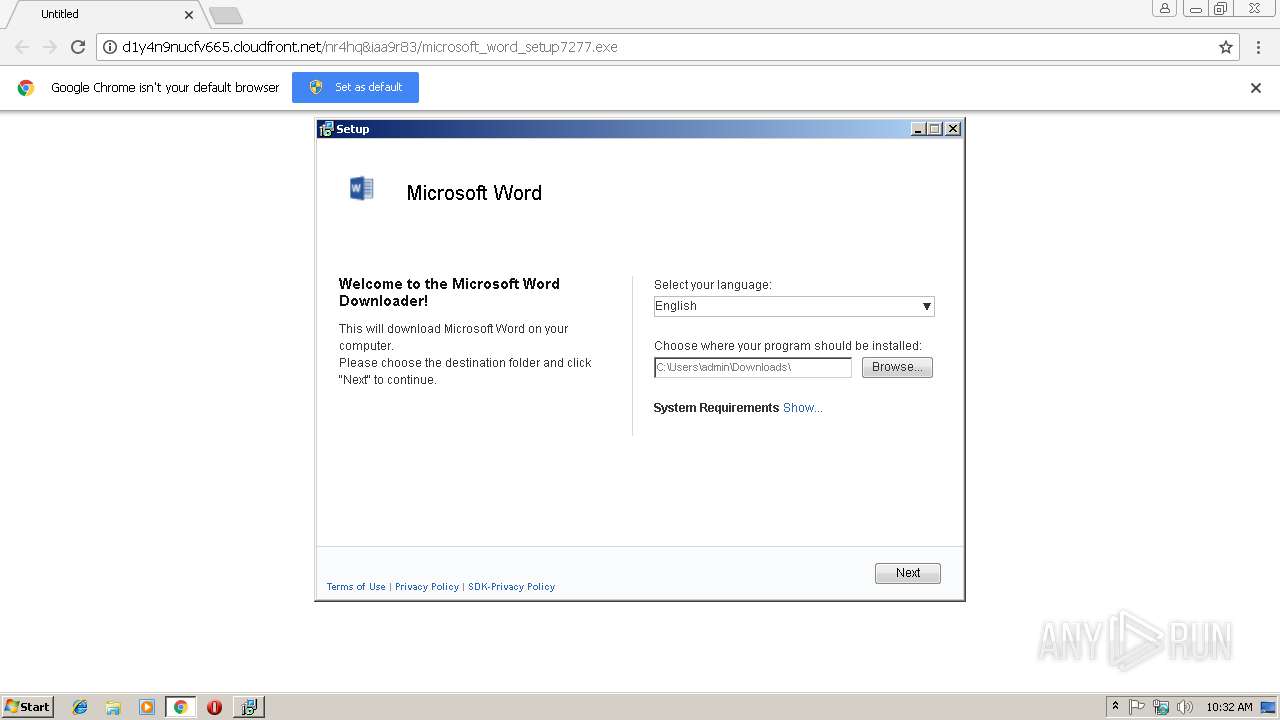Viewport: 1280px width, 720px height.
Task: Show System Requirements link
Action: pyautogui.click(x=803, y=408)
